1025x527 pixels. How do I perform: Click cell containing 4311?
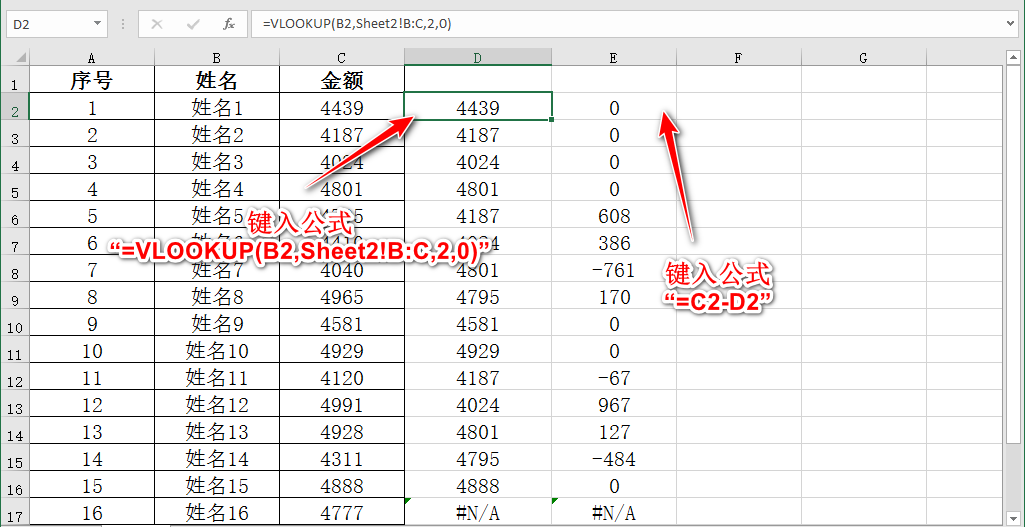[x=342, y=460]
